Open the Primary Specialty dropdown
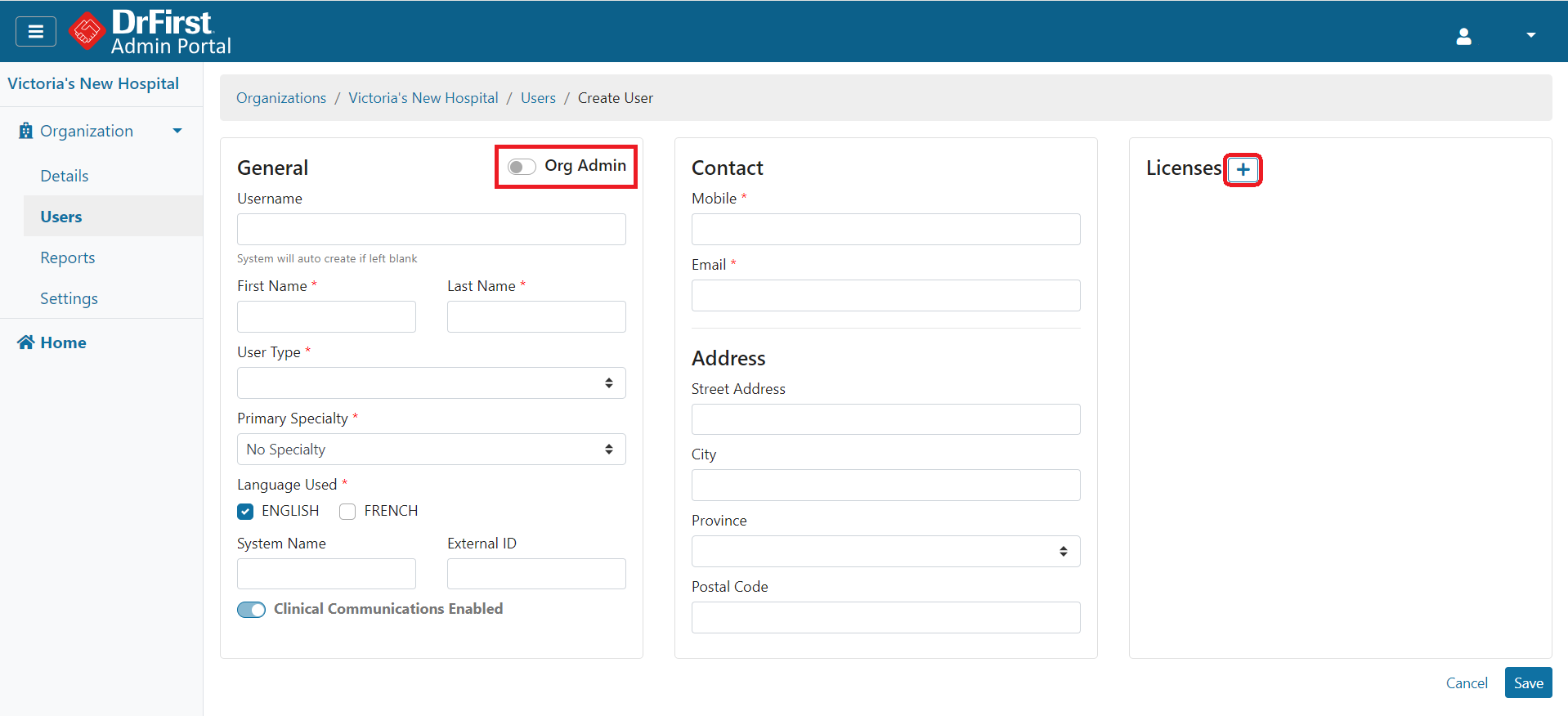This screenshot has width=1568, height=716. pos(431,450)
